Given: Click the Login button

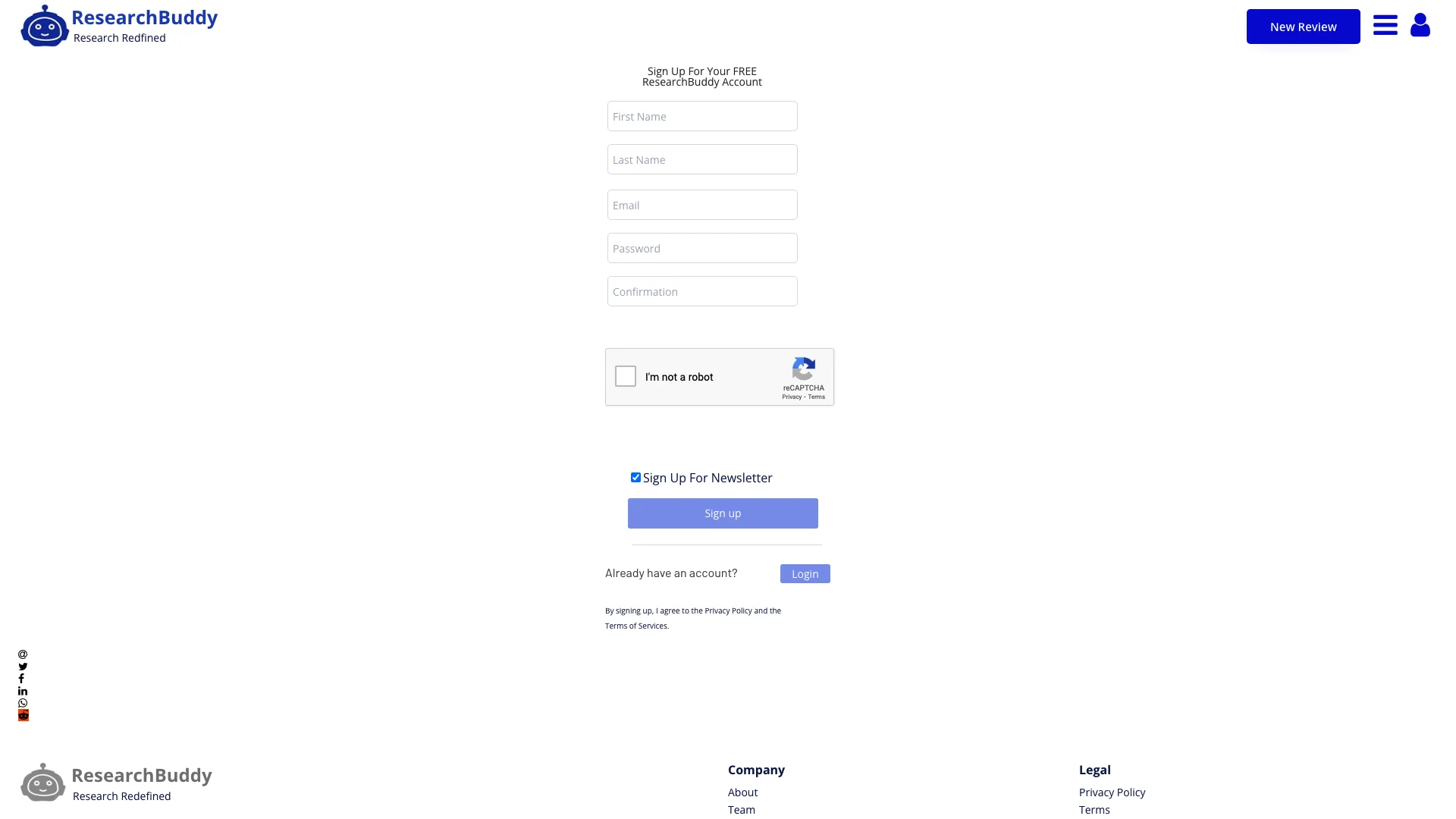Looking at the screenshot, I should point(805,573).
